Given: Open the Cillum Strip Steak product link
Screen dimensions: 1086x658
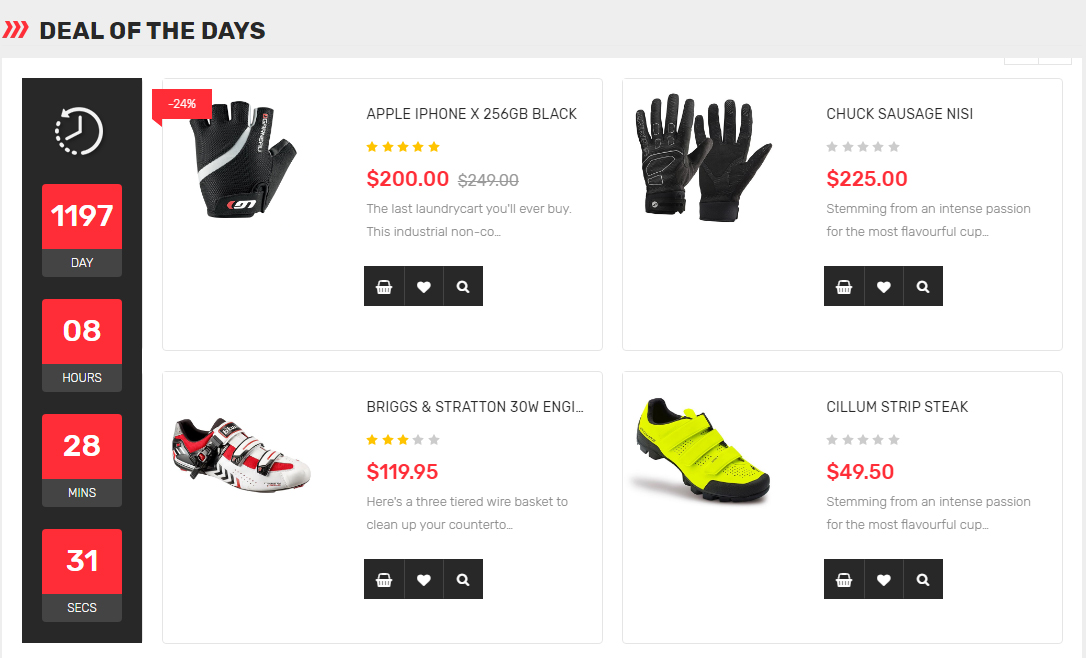Looking at the screenshot, I should (x=897, y=407).
